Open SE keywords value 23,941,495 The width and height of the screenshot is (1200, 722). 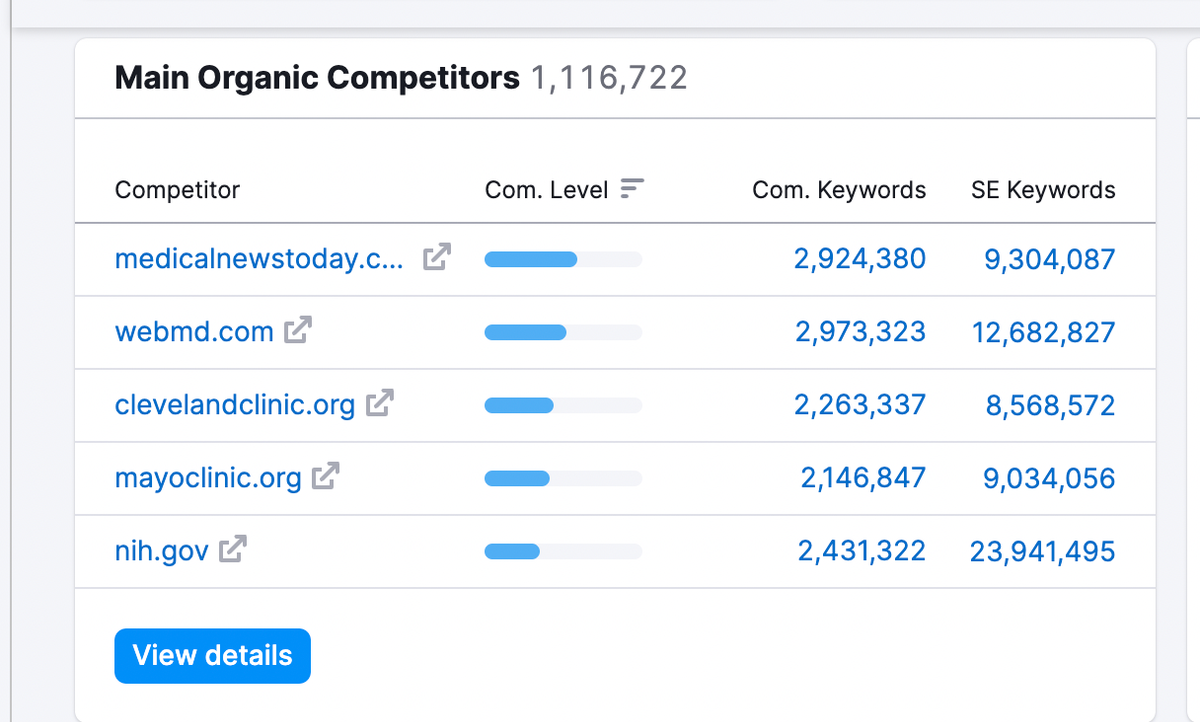pyautogui.click(x=1042, y=551)
